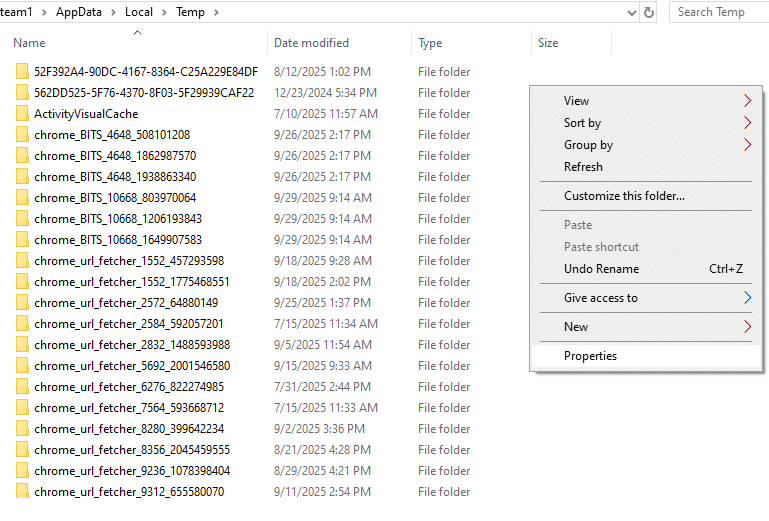Select the chrome_BITS_4648_508101208 folder icon
The height and width of the screenshot is (521, 769).
pyautogui.click(x=22, y=135)
